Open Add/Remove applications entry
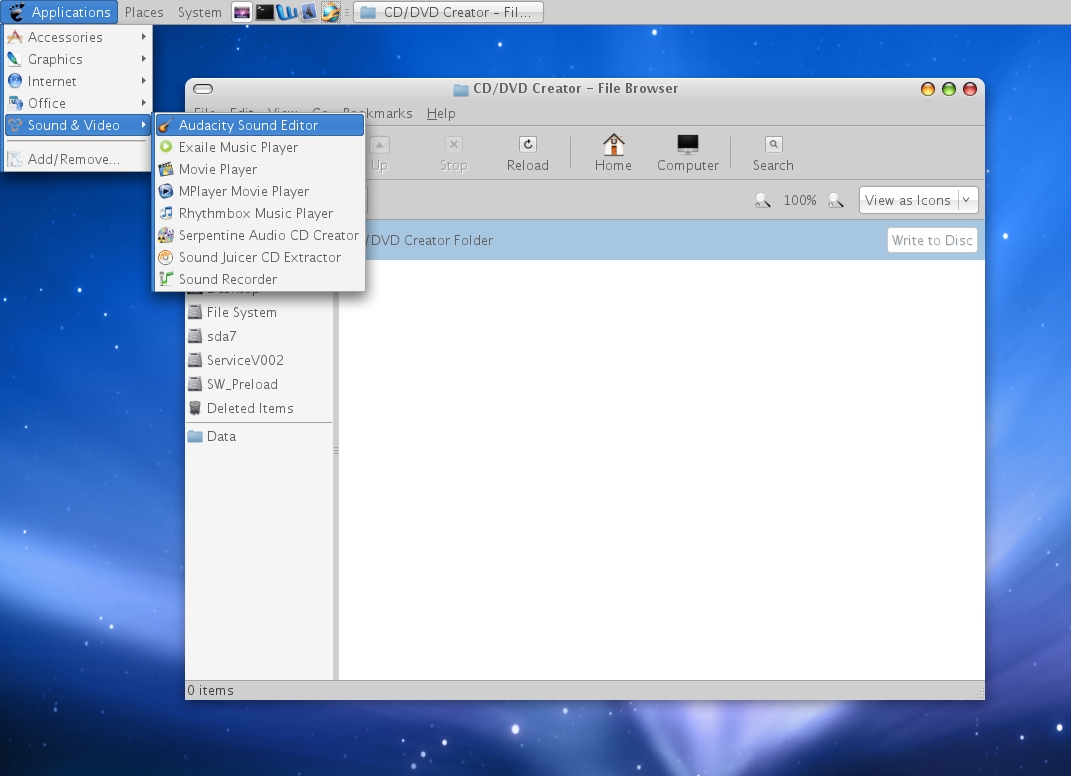 click(x=77, y=159)
